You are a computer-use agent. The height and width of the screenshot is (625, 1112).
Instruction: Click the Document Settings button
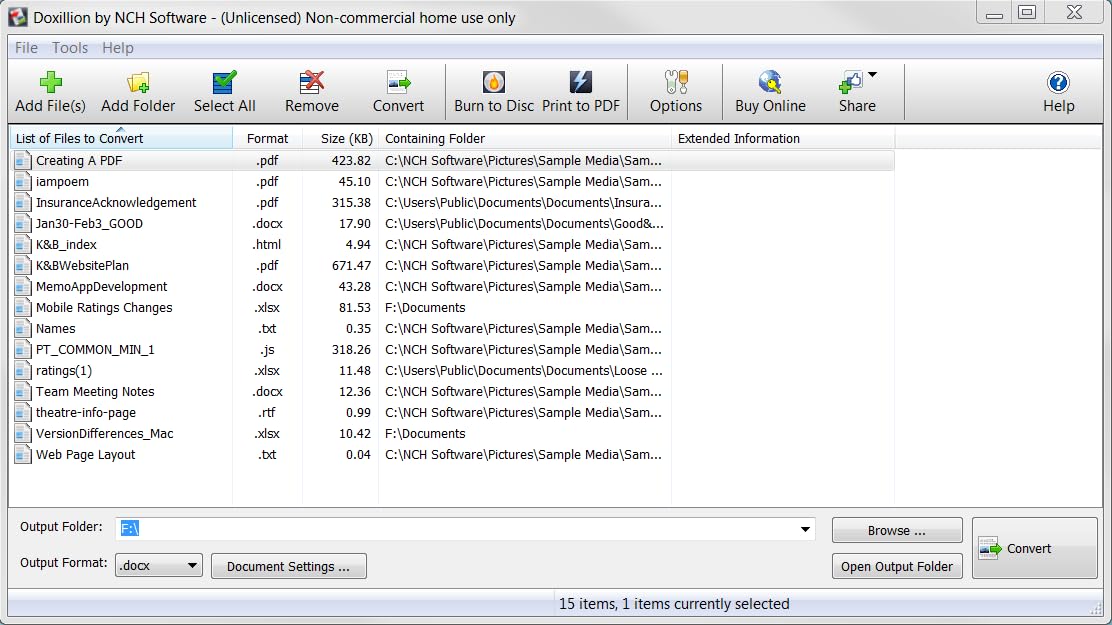click(x=289, y=566)
